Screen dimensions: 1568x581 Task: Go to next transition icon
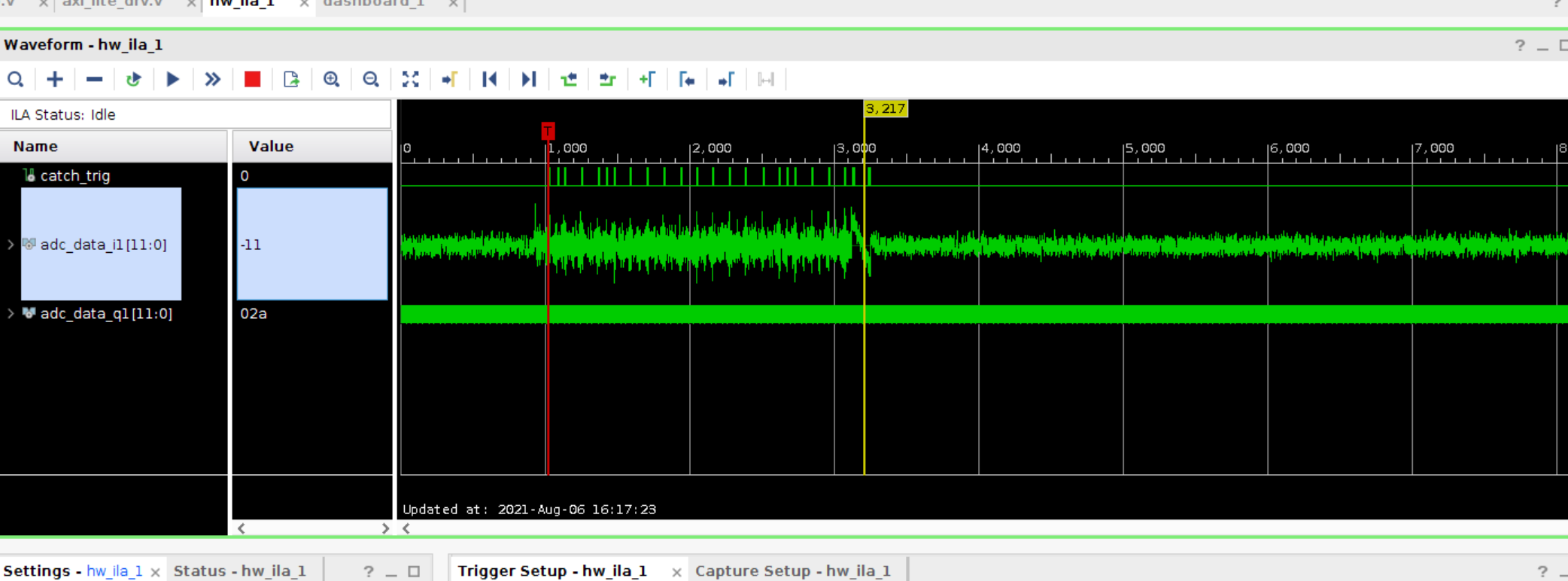608,79
